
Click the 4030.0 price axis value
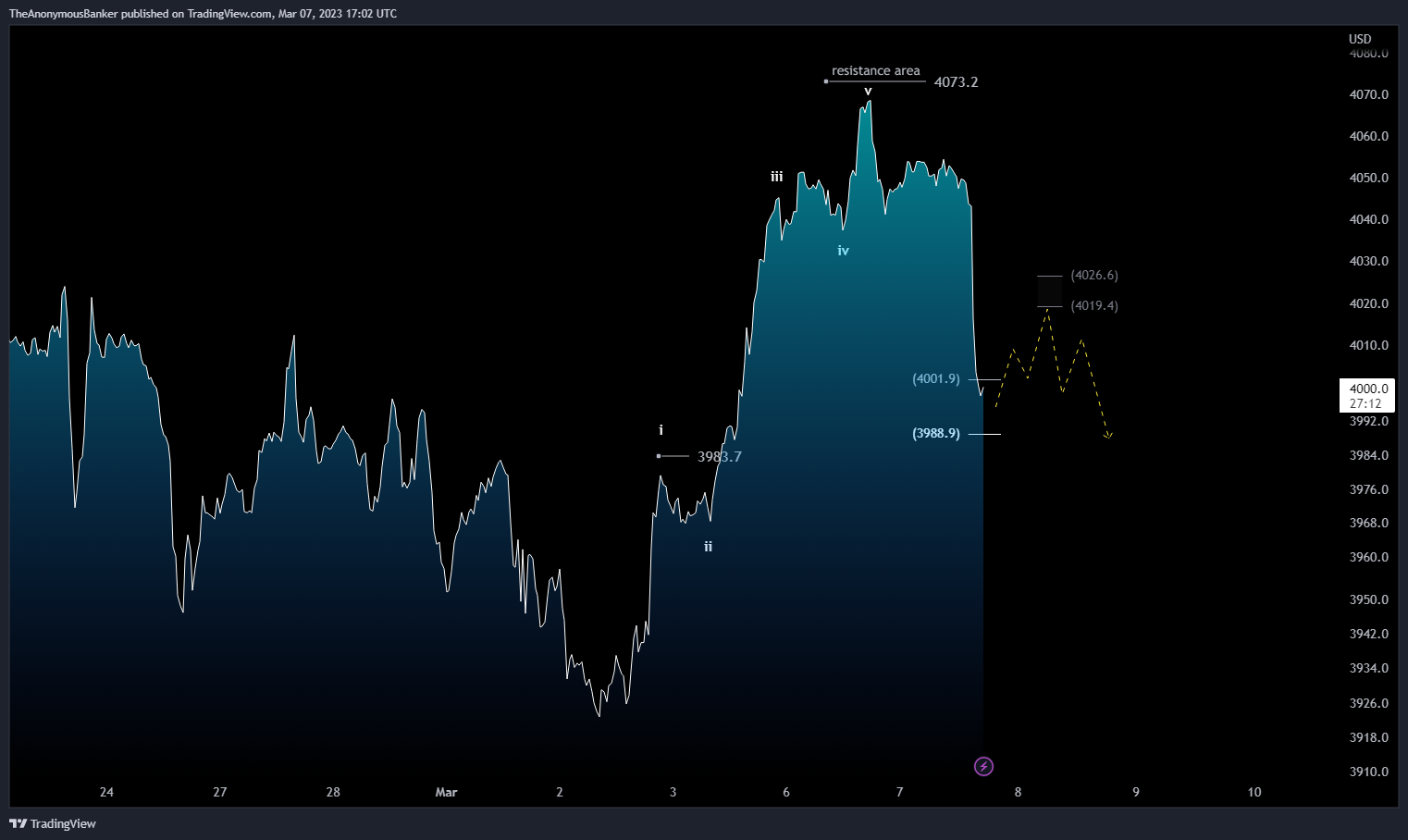pyautogui.click(x=1369, y=261)
